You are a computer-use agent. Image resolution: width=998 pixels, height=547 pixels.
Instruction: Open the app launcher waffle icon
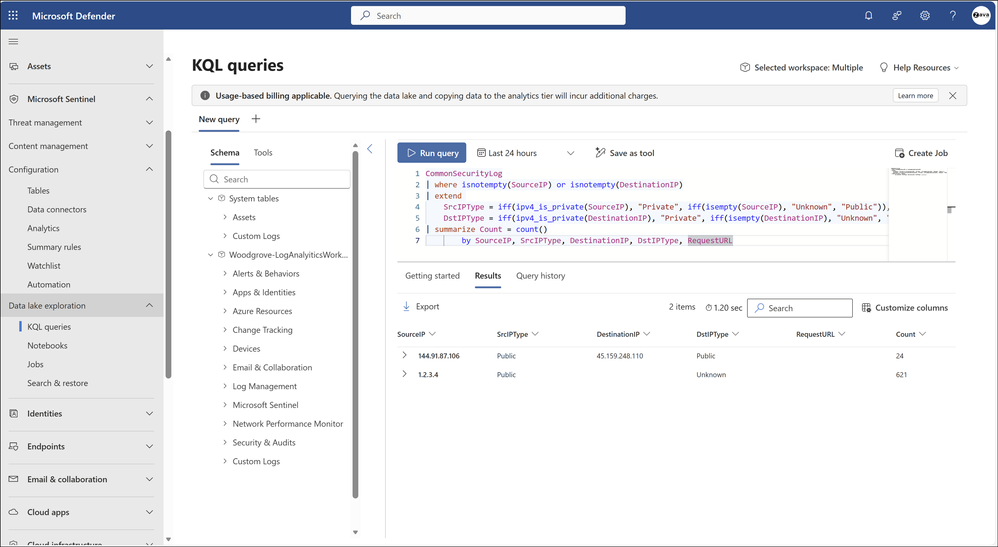(13, 15)
